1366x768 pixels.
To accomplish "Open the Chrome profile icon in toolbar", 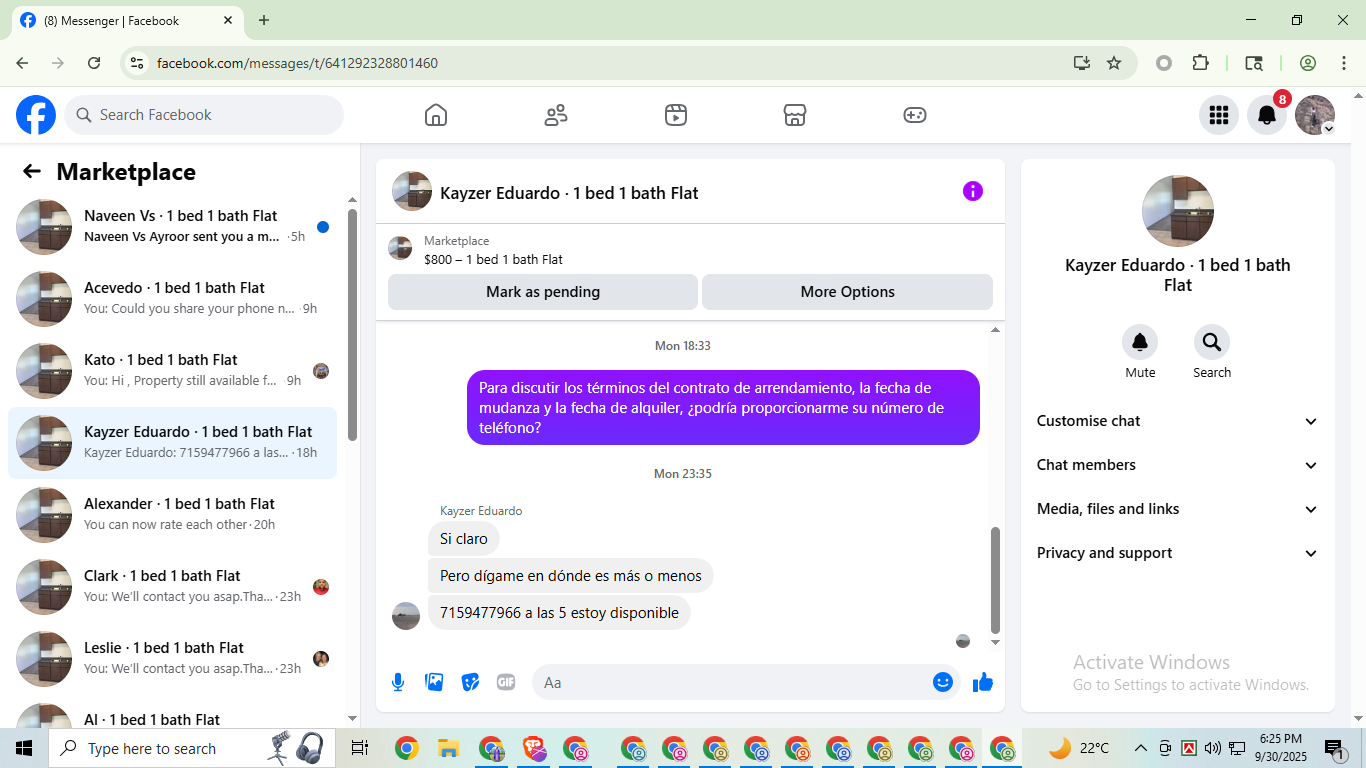I will [1308, 63].
